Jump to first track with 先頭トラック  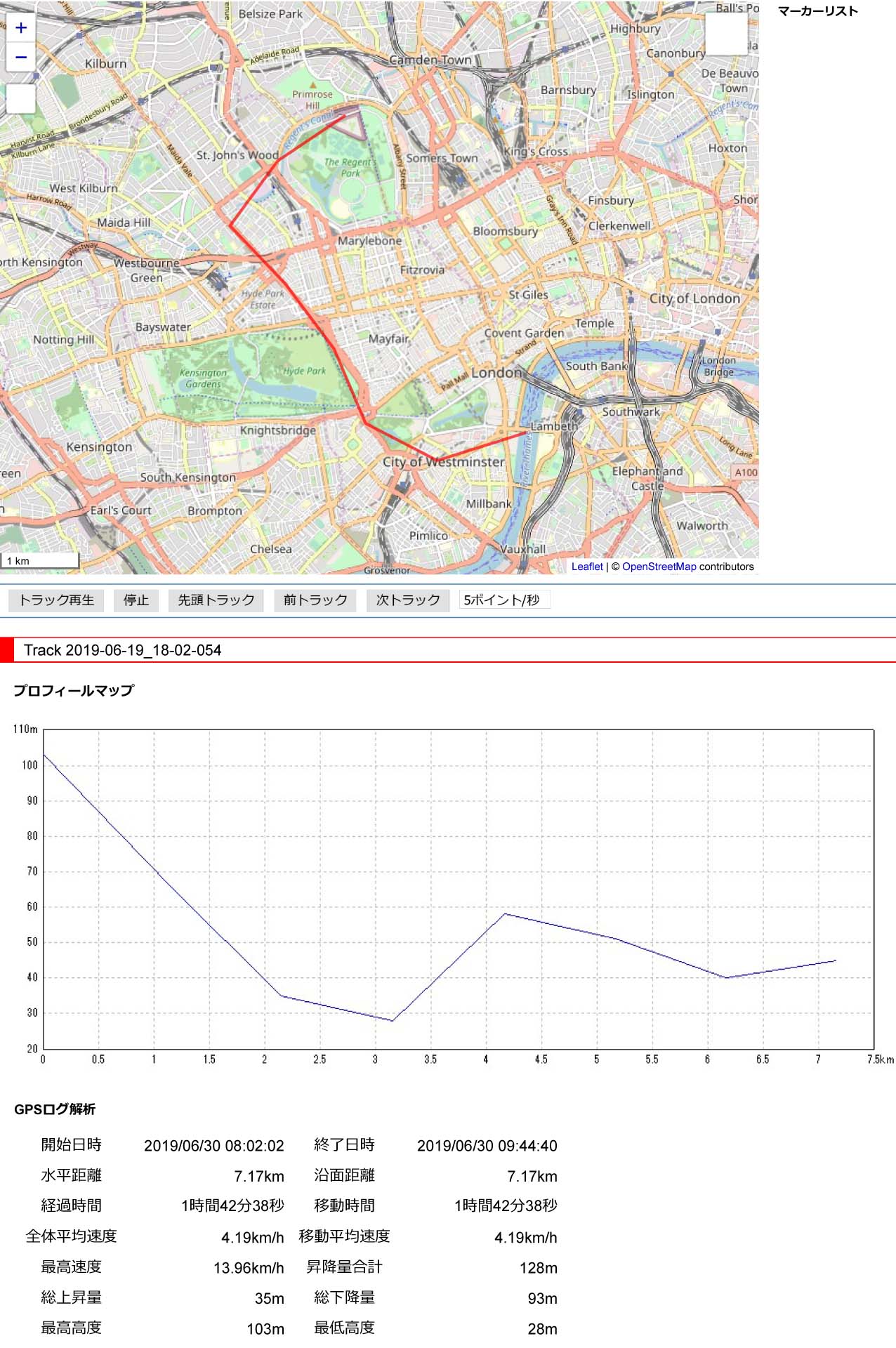coord(216,600)
